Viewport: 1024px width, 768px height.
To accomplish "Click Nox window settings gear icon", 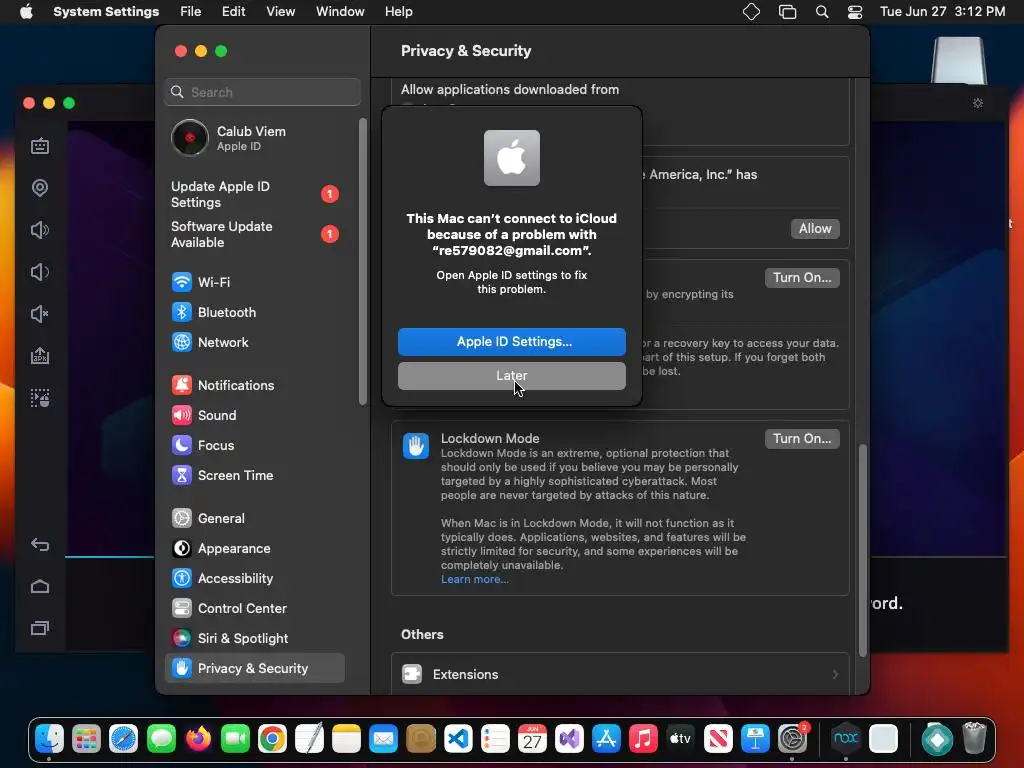I will pos(978,103).
